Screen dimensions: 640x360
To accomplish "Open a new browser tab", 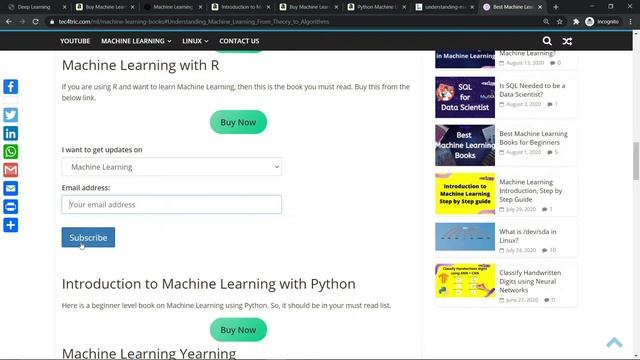I will tap(556, 7).
